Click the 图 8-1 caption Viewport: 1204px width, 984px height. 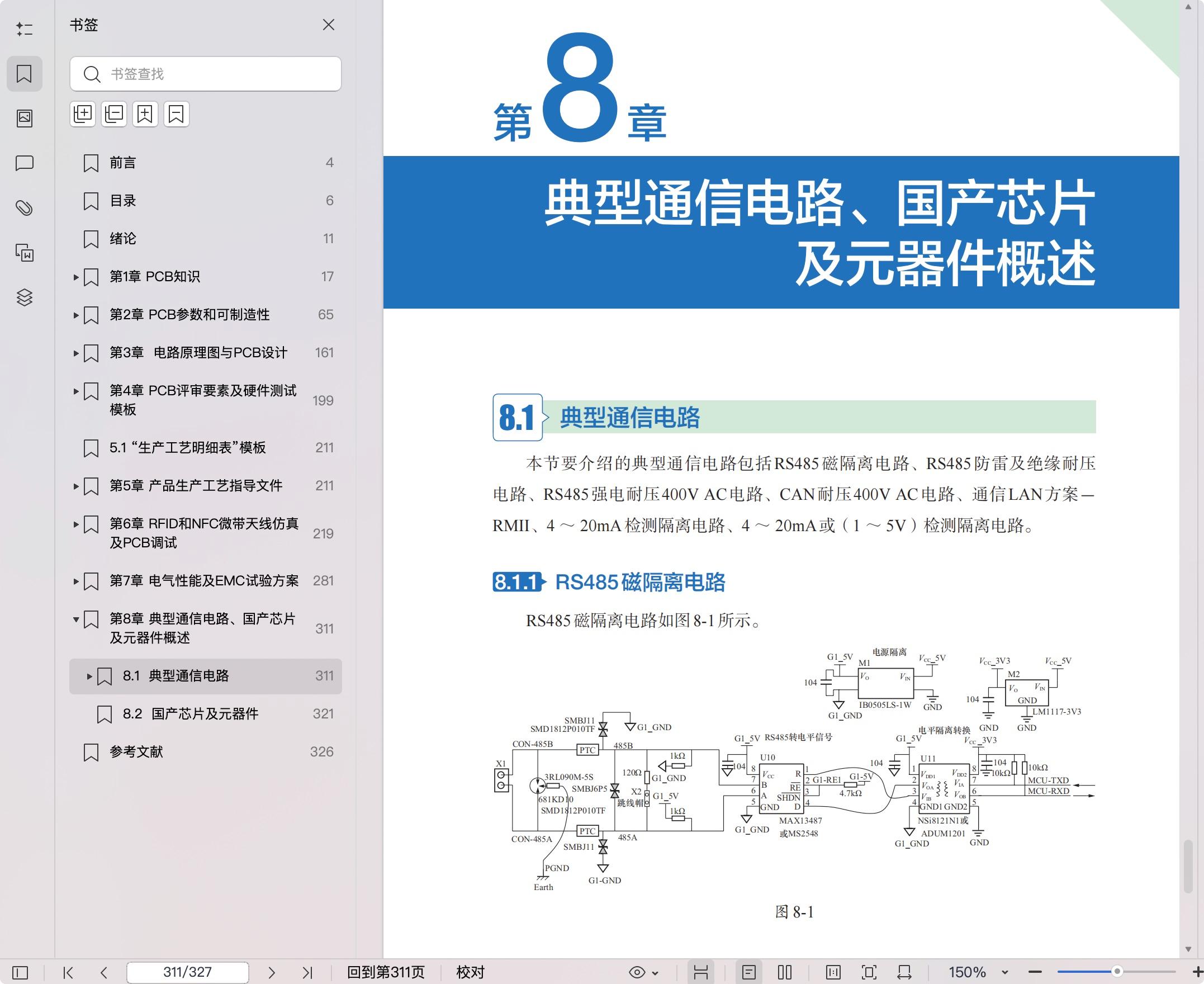click(x=794, y=912)
